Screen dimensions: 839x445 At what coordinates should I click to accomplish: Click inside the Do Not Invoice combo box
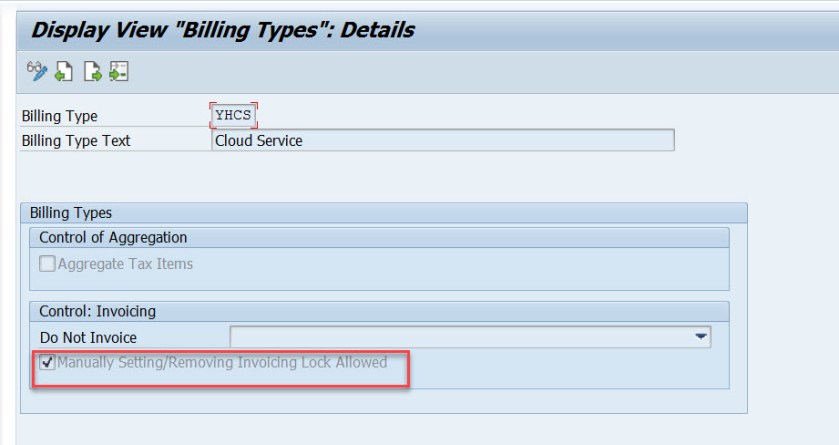click(x=470, y=337)
